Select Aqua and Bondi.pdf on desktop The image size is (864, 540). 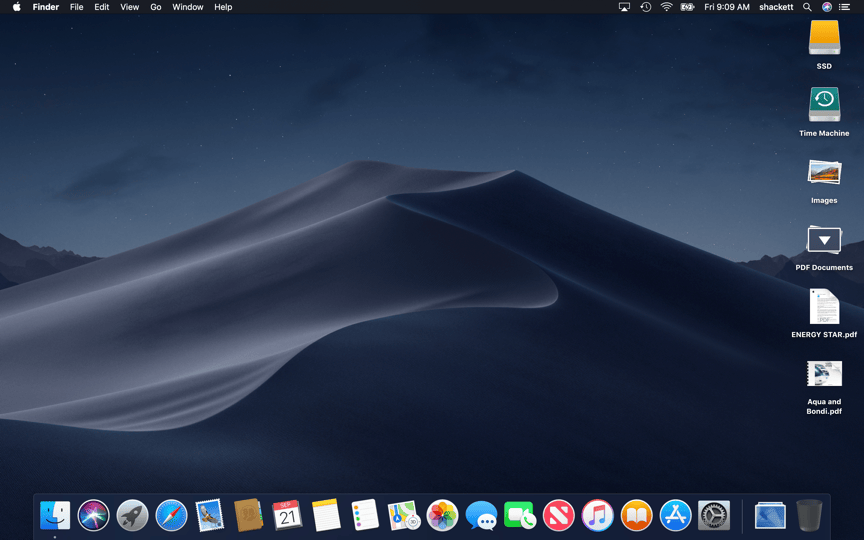click(824, 375)
